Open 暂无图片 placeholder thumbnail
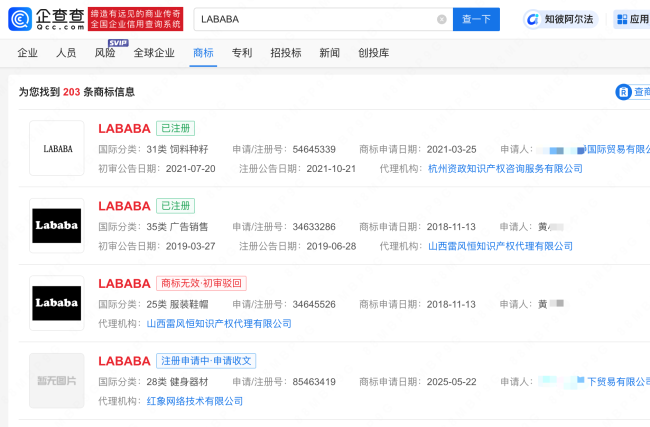The image size is (650, 427). coord(57,381)
